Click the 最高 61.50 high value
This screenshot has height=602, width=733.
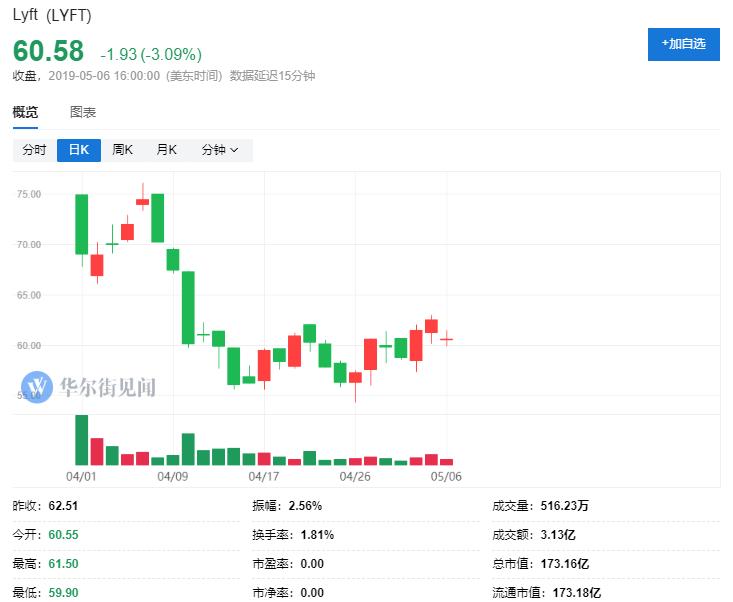(x=63, y=564)
